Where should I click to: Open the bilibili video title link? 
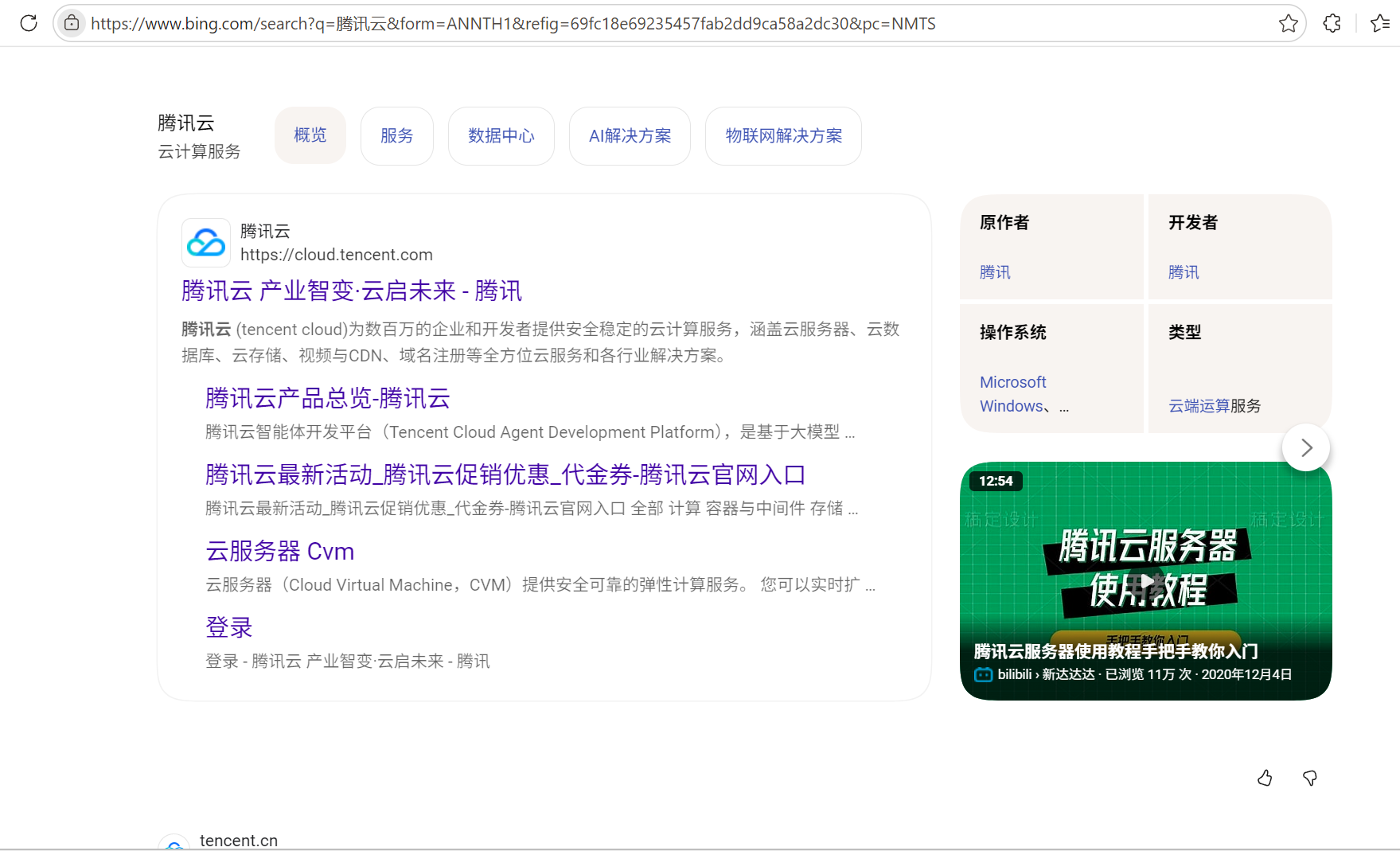(x=1116, y=651)
